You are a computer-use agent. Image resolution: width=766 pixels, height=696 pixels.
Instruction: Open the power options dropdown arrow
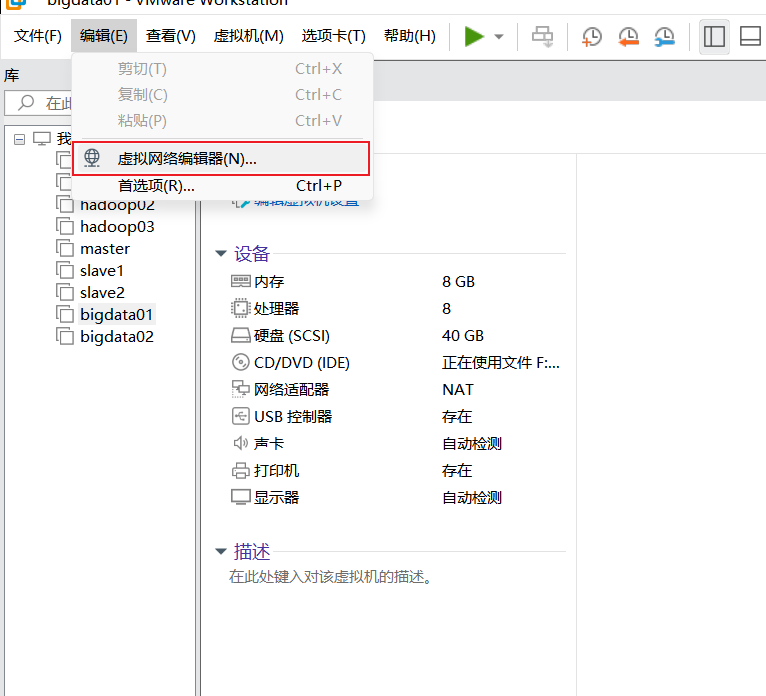(x=499, y=37)
